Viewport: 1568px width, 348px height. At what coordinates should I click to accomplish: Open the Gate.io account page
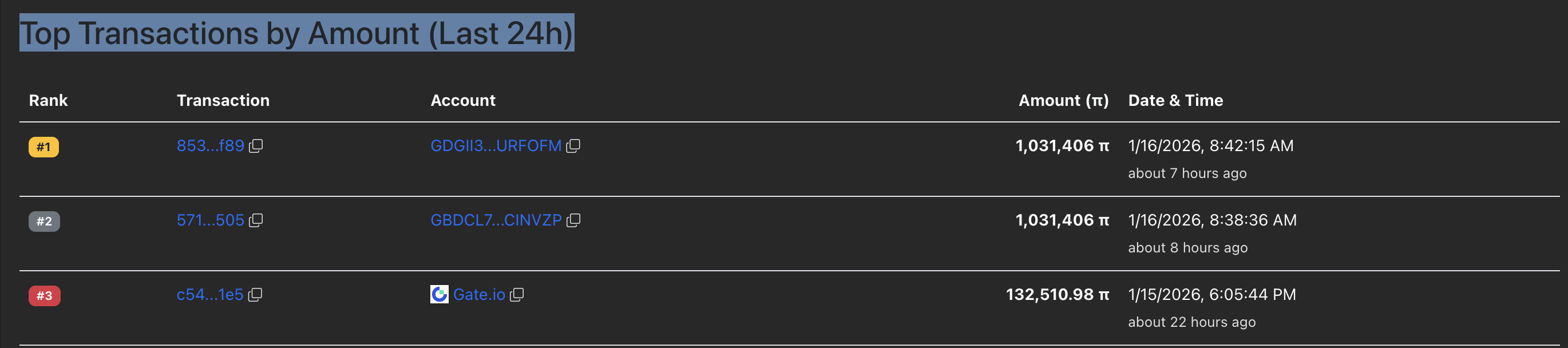tap(479, 295)
